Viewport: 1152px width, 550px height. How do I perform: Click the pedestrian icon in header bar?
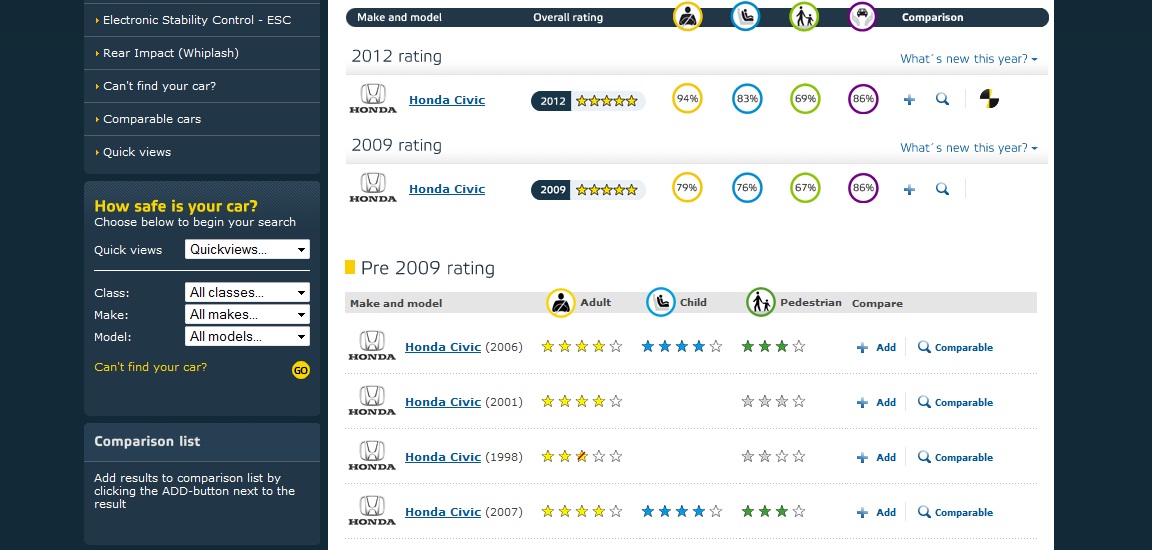pos(804,16)
